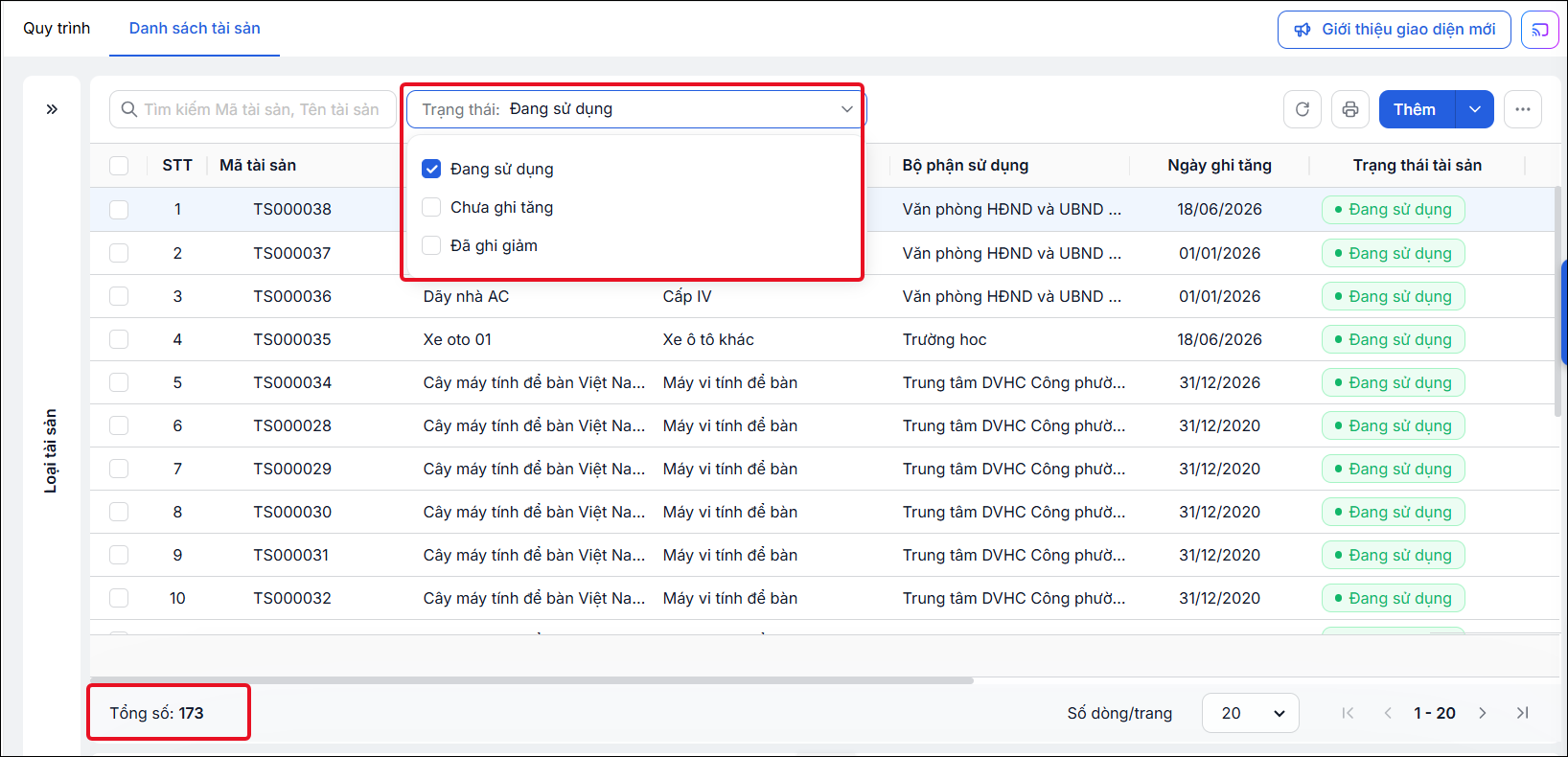This screenshot has width=1568, height=757.
Task: Open asset code TS000030
Action: click(292, 512)
